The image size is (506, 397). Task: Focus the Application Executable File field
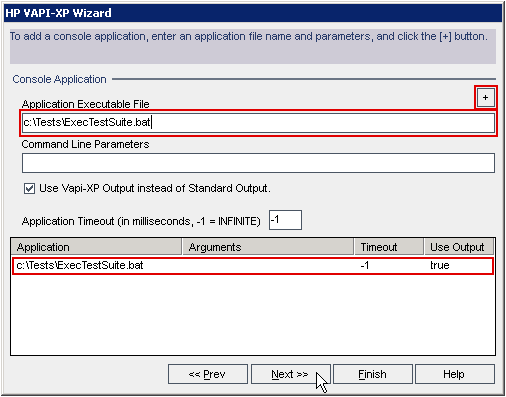tap(258, 123)
